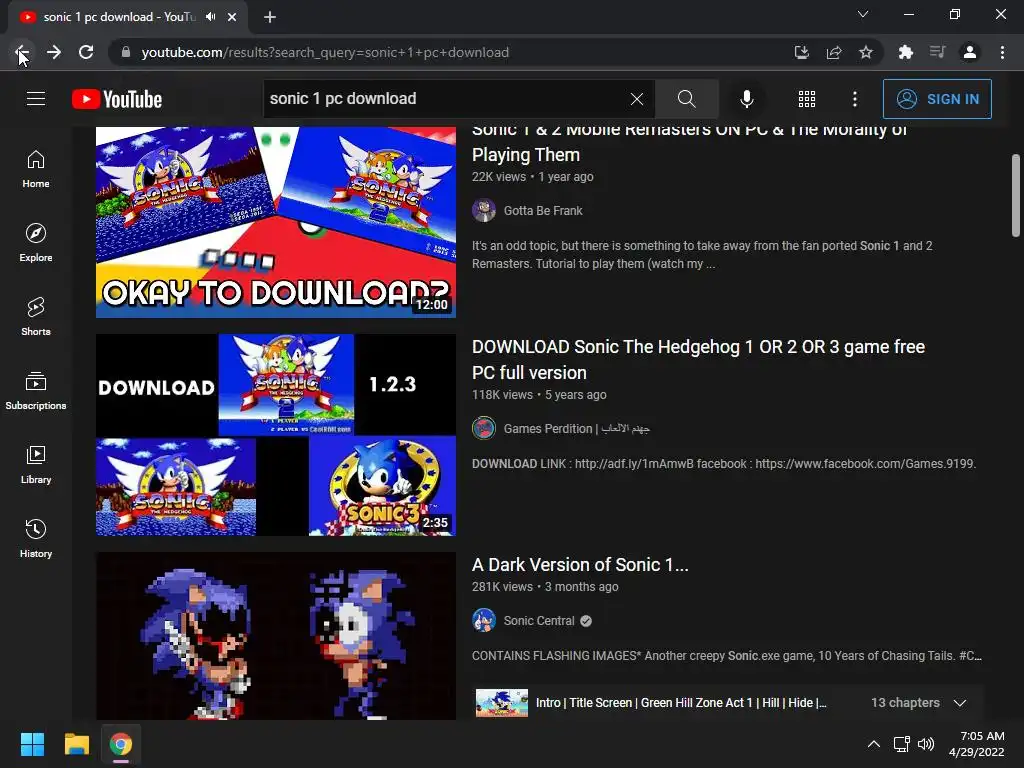Open the Sonic Central channel avatar
This screenshot has width=1024, height=768.
point(484,620)
